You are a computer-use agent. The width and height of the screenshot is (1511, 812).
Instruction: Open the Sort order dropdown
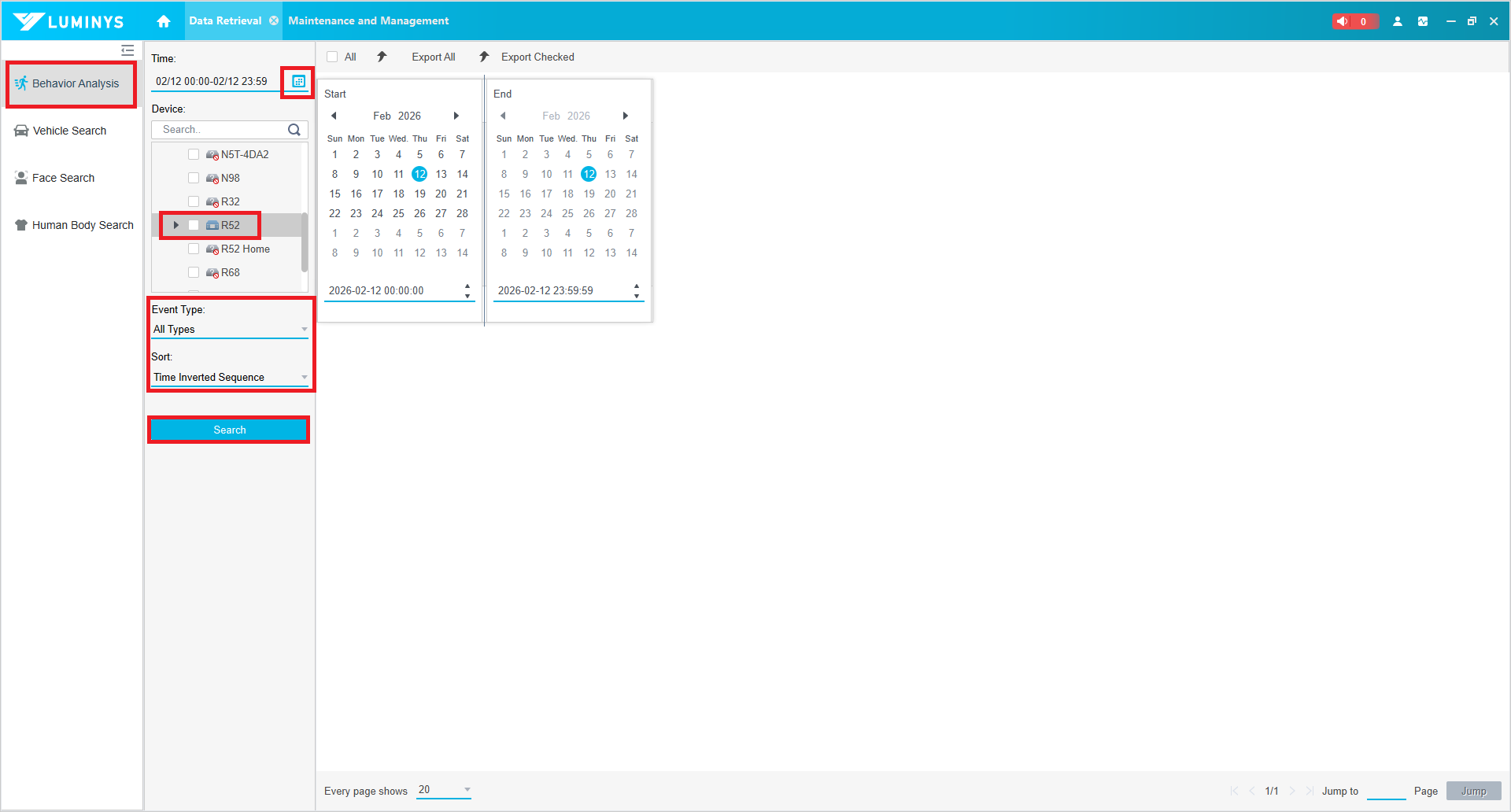tap(230, 378)
